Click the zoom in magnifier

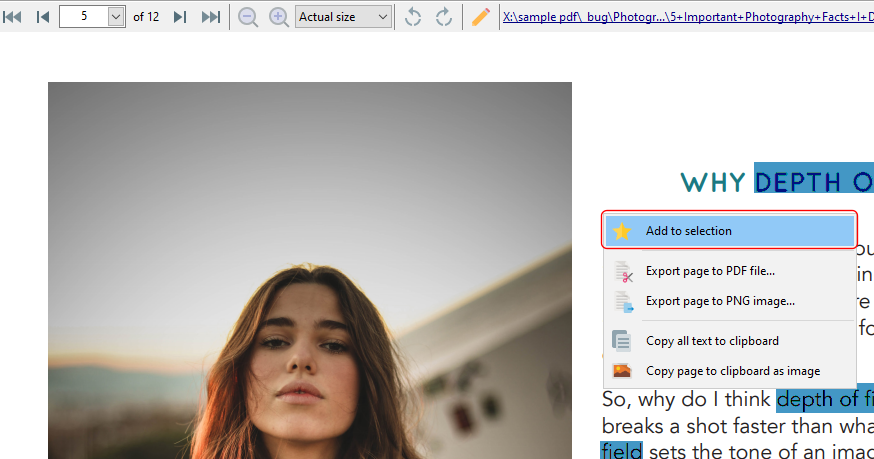tap(279, 17)
